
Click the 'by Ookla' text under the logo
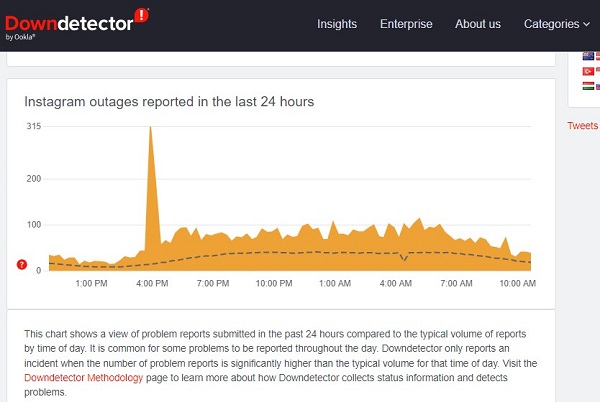(20, 37)
